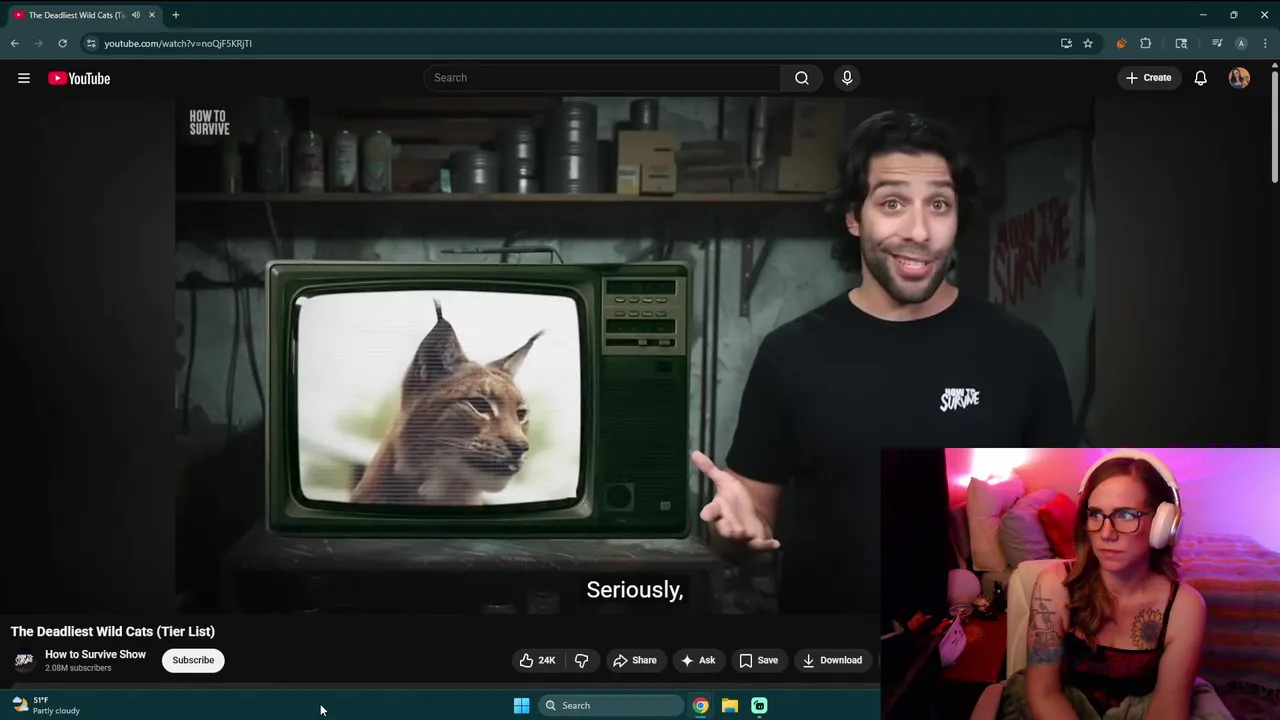Viewport: 1280px width, 720px height.
Task: Reload the page with the refresh icon
Action: [62, 43]
